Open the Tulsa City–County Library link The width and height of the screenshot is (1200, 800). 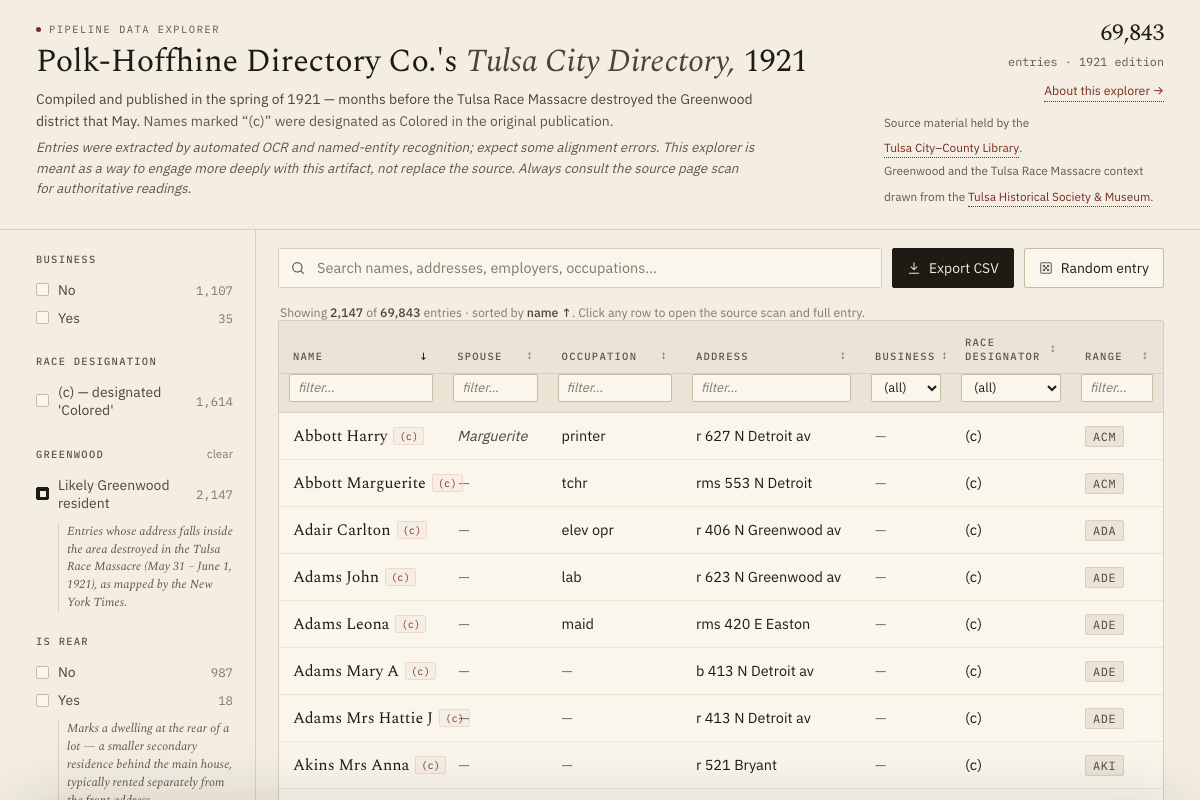coord(952,148)
